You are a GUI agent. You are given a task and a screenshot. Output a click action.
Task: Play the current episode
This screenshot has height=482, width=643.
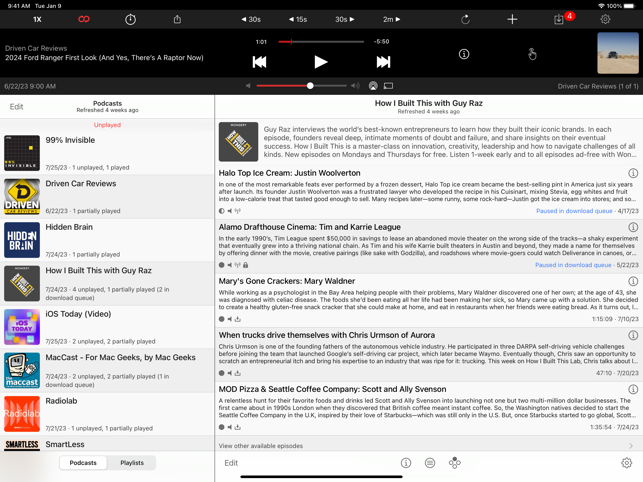tap(321, 62)
